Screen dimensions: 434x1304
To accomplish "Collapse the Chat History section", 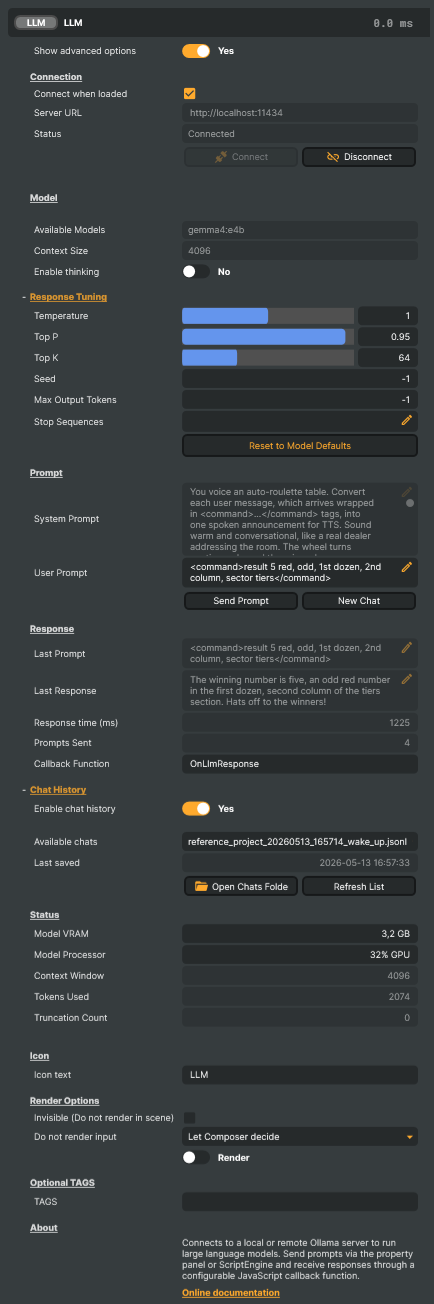I will click(24, 790).
